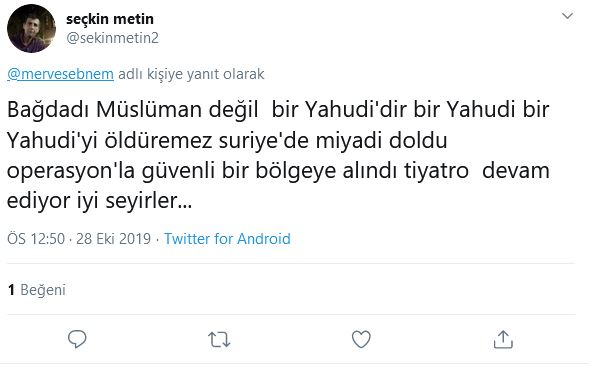
Task: Click the Twitter for Android source link
Action: (227, 239)
